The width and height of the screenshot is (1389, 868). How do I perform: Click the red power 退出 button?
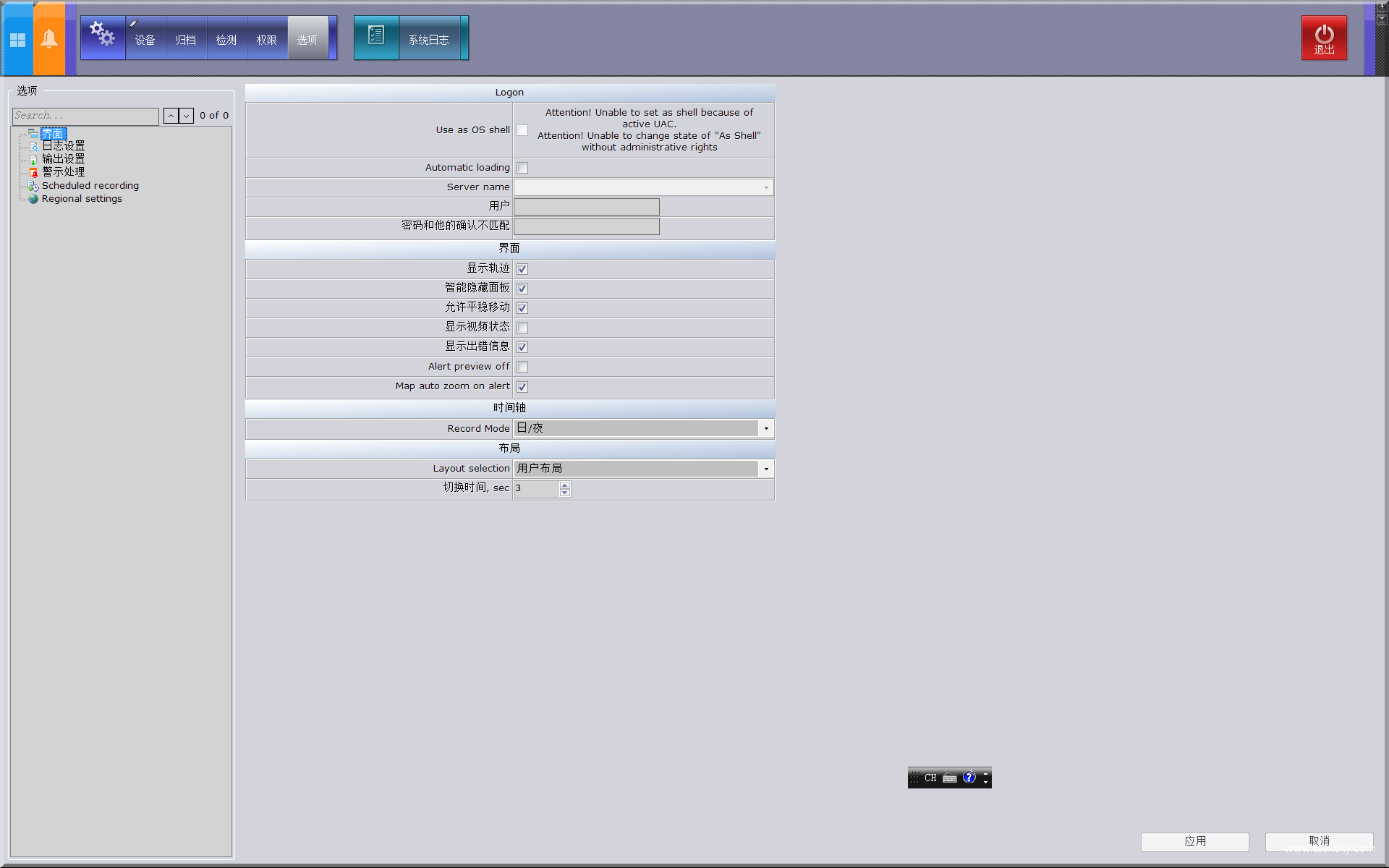click(1324, 38)
